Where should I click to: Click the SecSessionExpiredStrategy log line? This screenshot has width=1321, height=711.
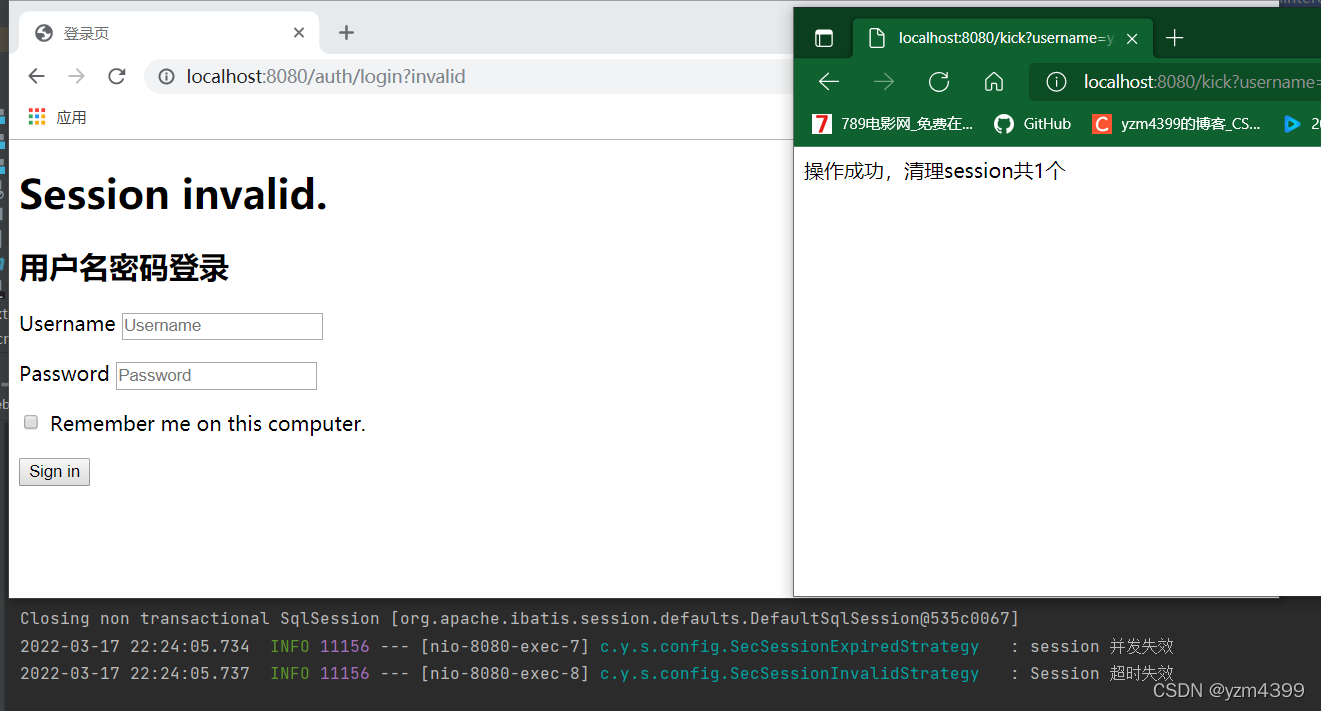pos(597,646)
